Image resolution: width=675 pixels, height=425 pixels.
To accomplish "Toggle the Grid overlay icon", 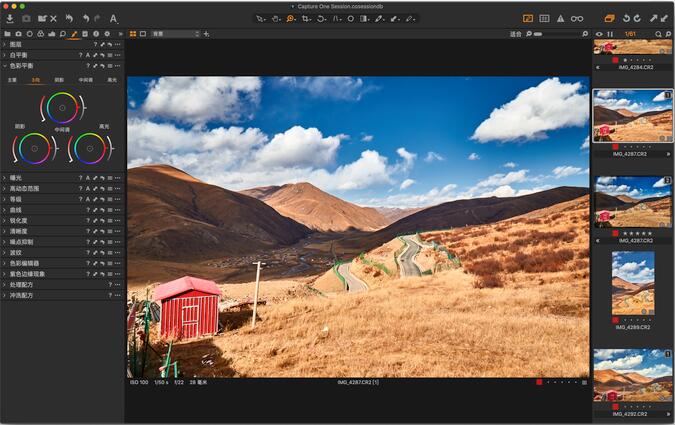I will point(544,19).
